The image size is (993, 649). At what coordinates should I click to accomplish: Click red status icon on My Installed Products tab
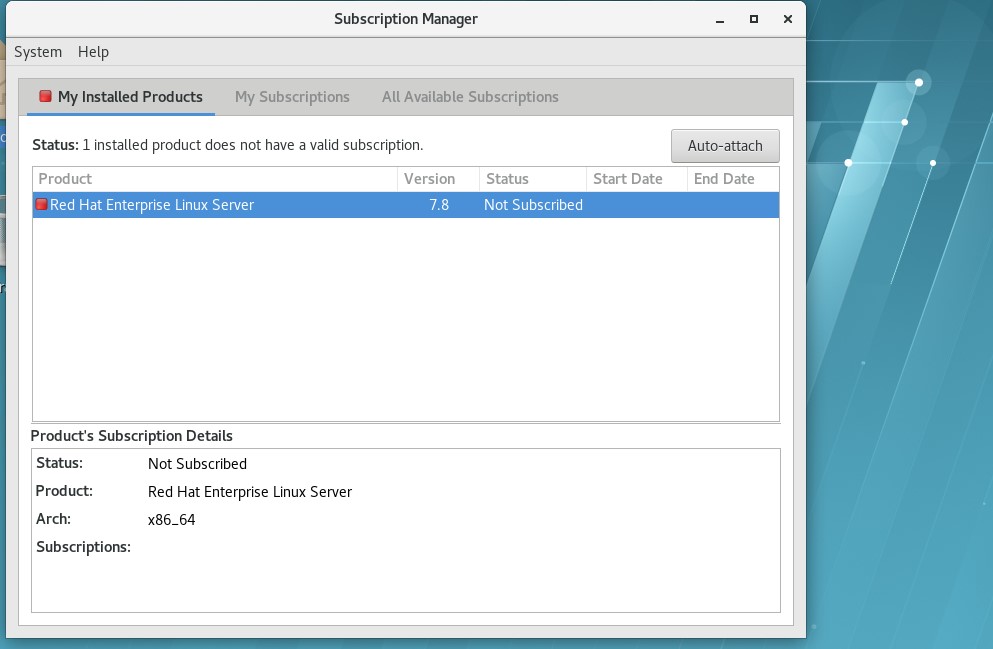(x=45, y=96)
